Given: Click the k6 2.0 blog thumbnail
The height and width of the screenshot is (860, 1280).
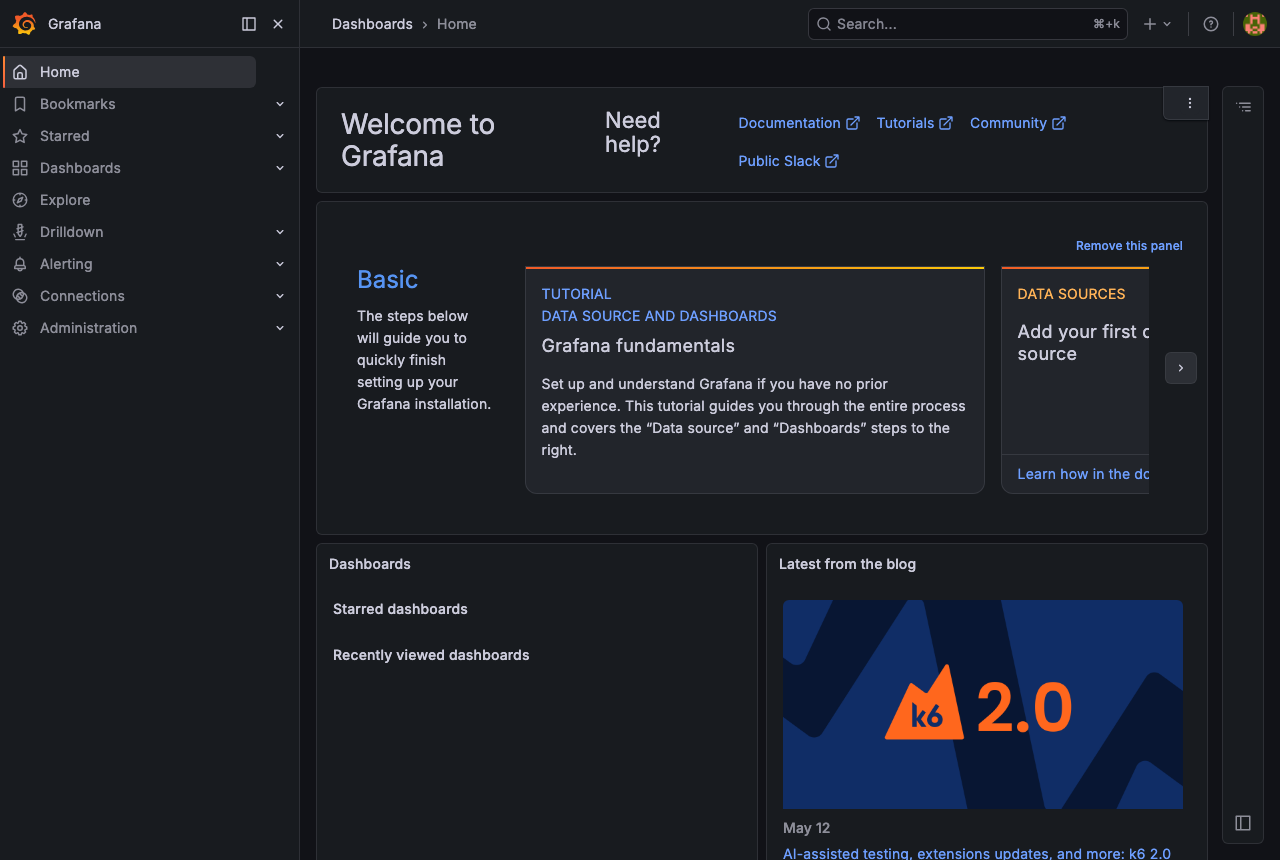Looking at the screenshot, I should tap(983, 704).
